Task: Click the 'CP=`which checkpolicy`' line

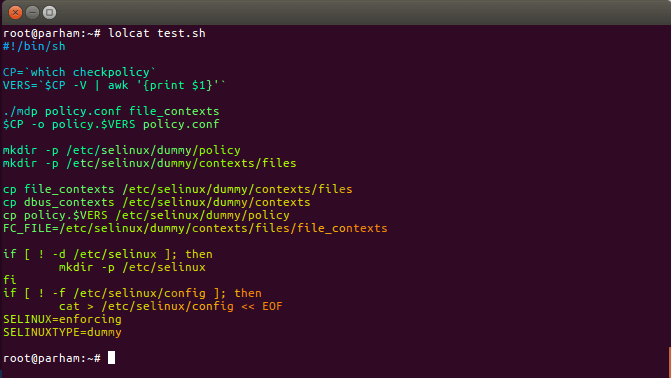Action: 79,72
